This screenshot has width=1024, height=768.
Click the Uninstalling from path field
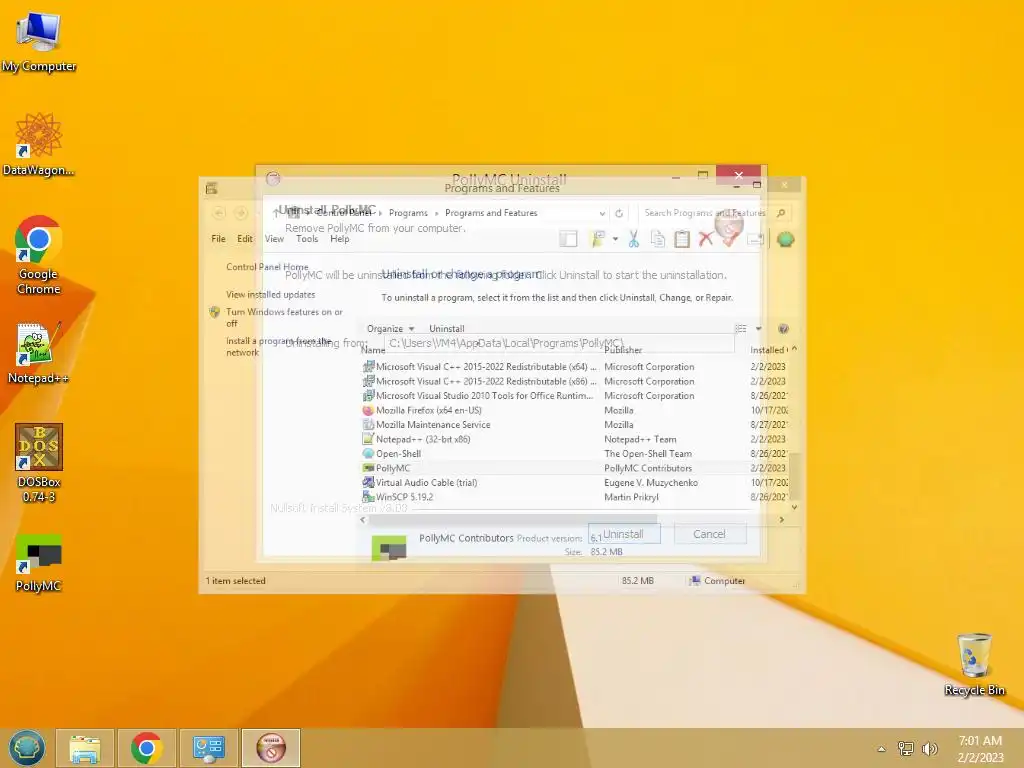[x=559, y=343]
